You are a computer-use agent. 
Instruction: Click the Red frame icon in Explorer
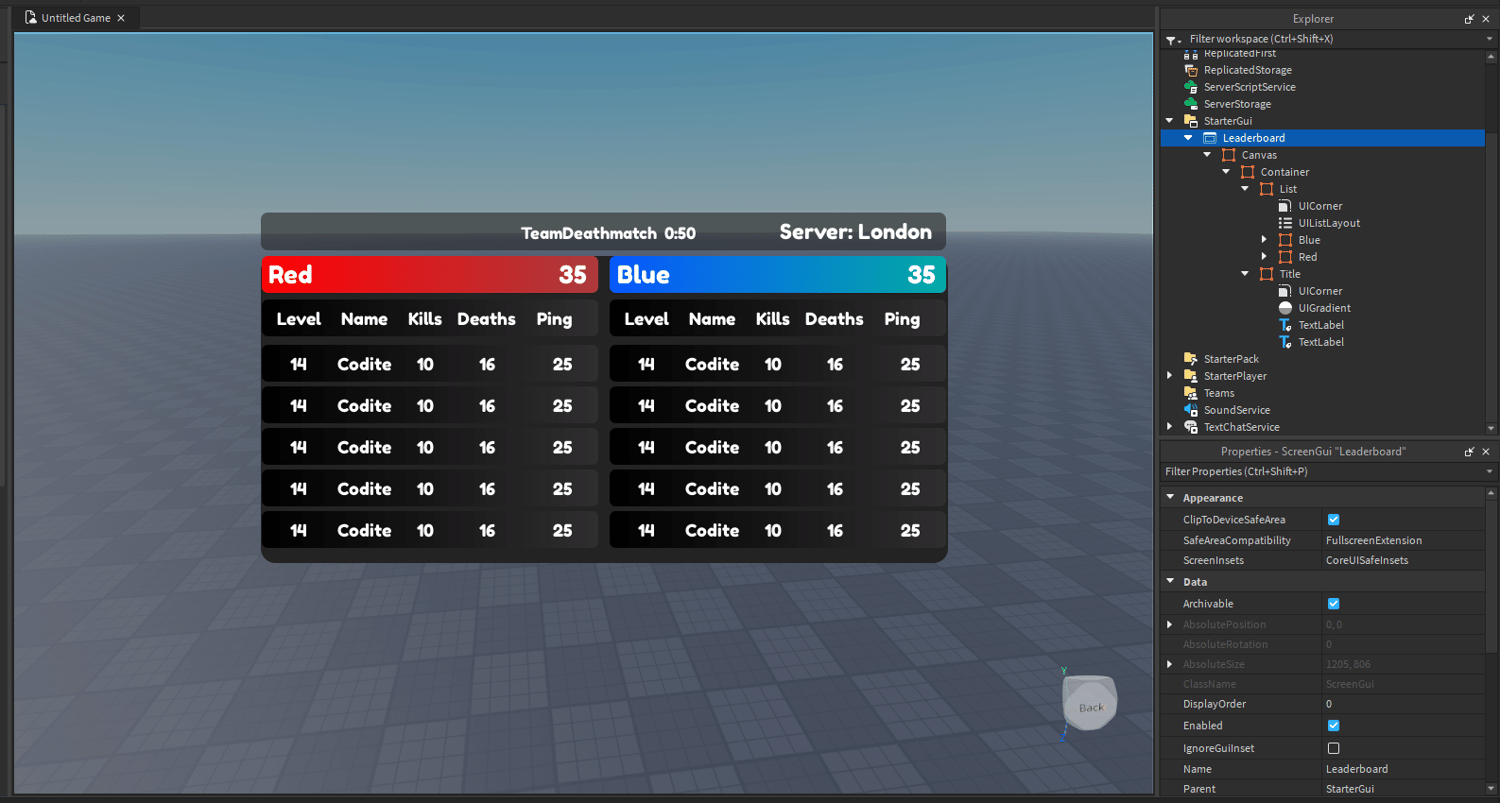click(1285, 257)
